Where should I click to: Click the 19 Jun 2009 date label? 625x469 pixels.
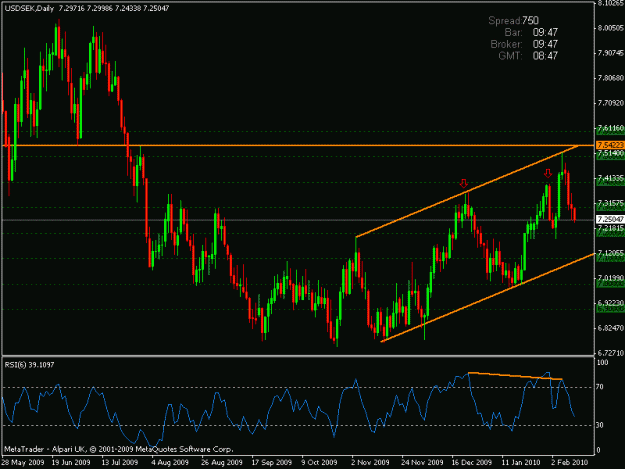(x=71, y=463)
